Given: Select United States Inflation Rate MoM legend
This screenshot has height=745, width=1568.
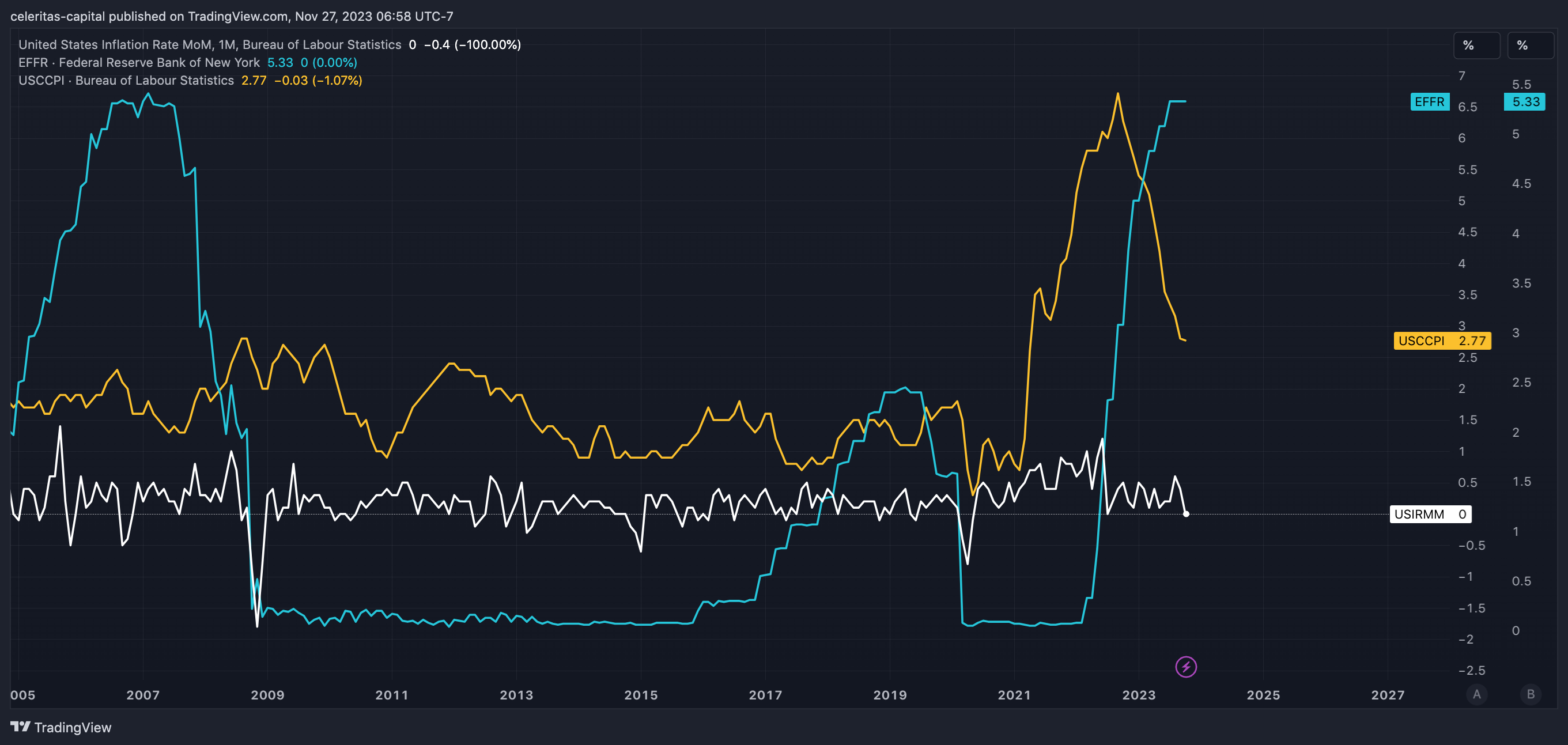Looking at the screenshot, I should (x=209, y=44).
